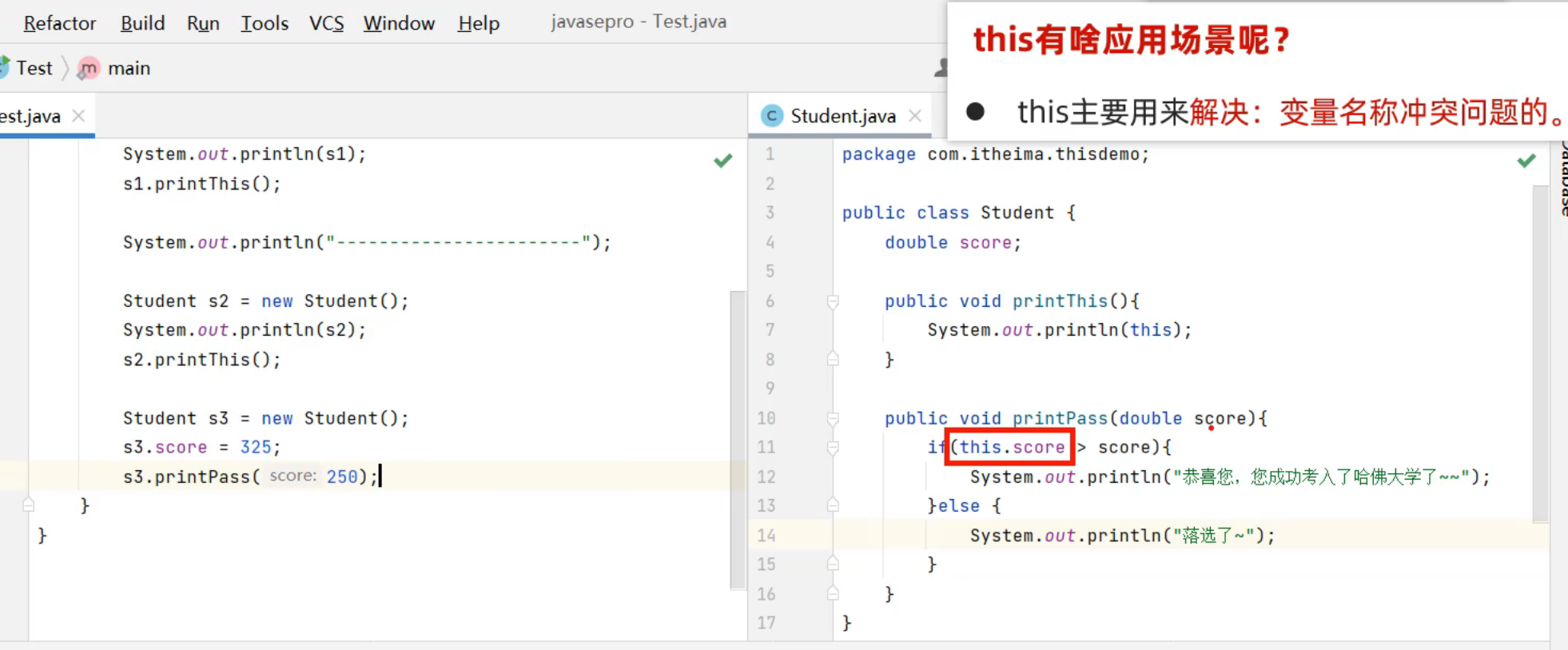
Task: Open the Tools menu
Action: click(265, 23)
